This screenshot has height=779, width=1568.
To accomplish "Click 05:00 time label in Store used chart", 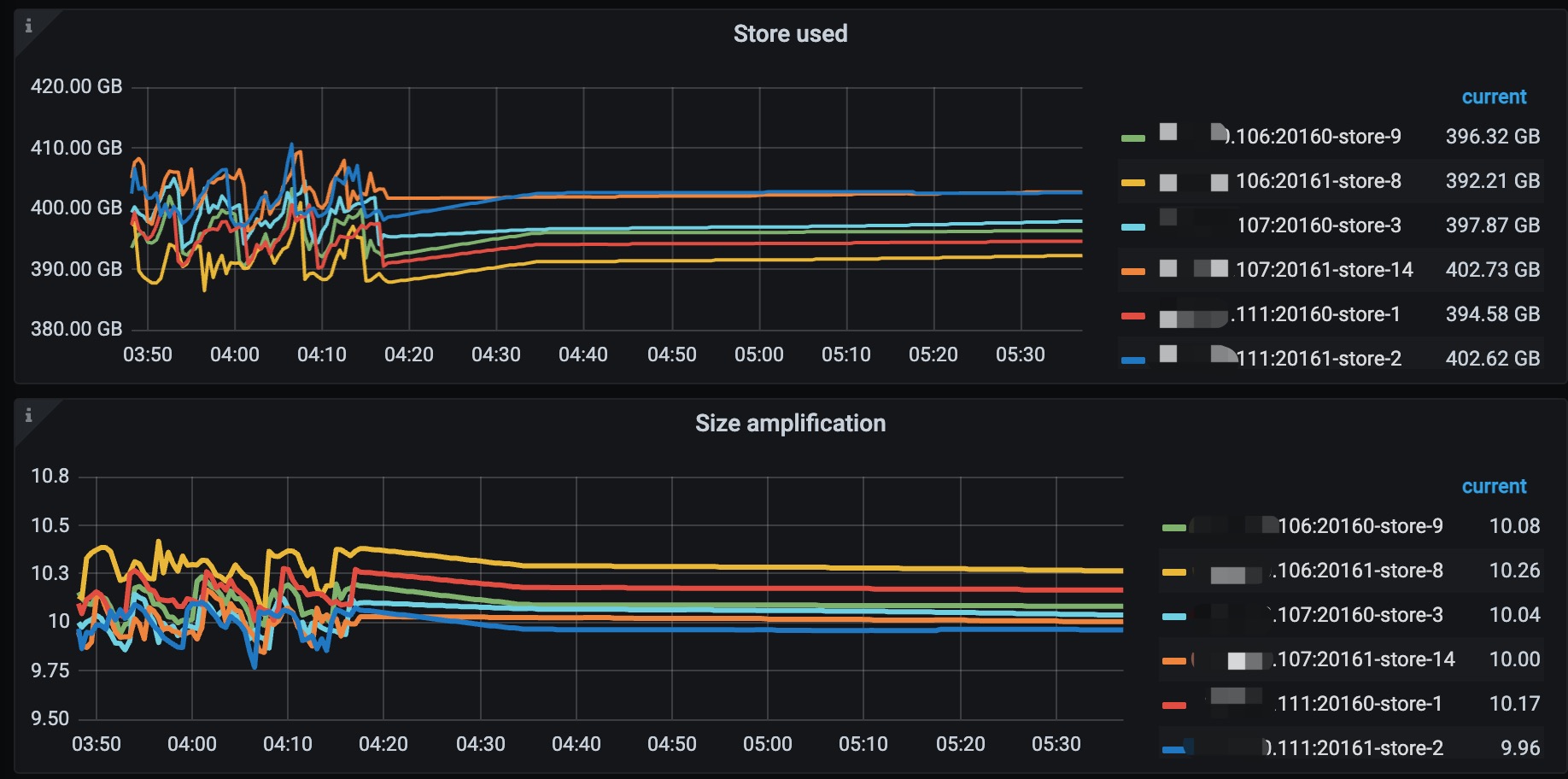I will point(759,354).
